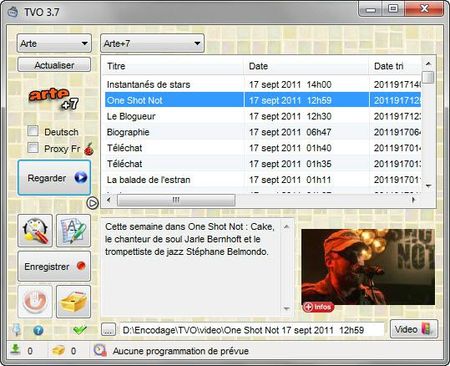The image size is (450, 366).
Task: Expand the Arte+7 category dropdown
Action: (152, 43)
